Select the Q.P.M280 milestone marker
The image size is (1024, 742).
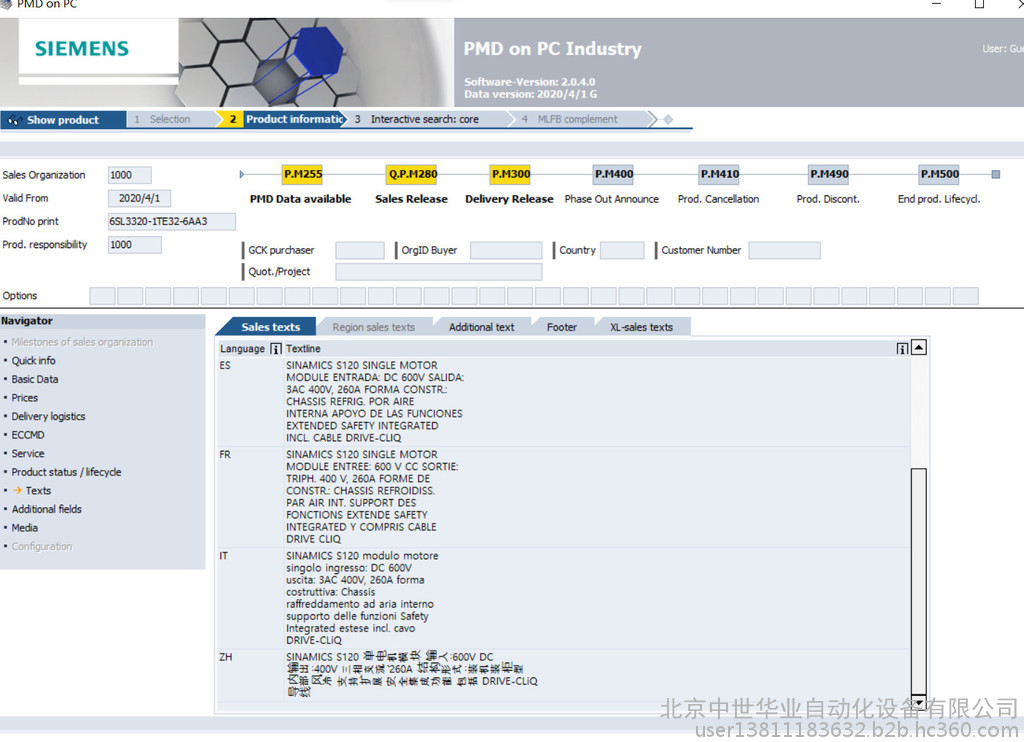tap(413, 174)
